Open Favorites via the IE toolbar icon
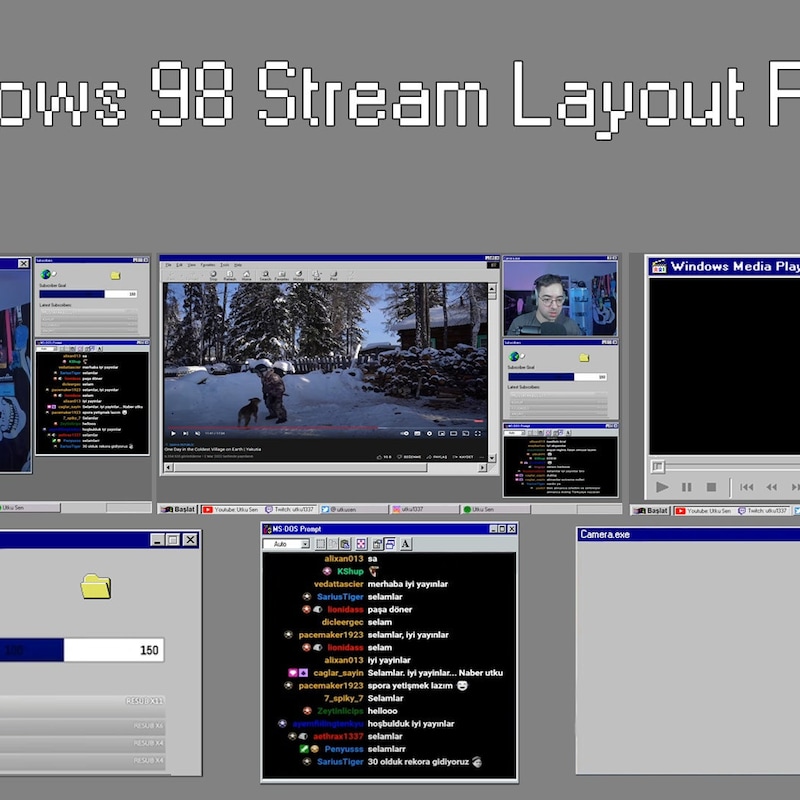Viewport: 800px width, 800px height. pos(281,274)
